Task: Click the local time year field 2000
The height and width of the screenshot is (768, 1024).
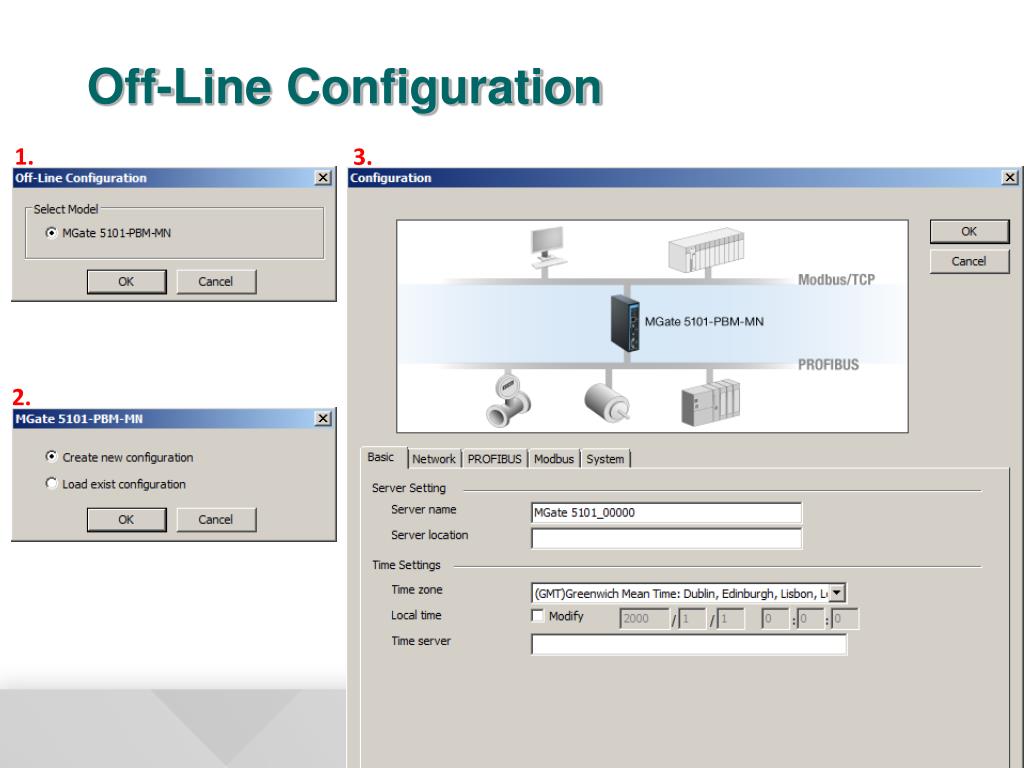Action: tap(644, 618)
